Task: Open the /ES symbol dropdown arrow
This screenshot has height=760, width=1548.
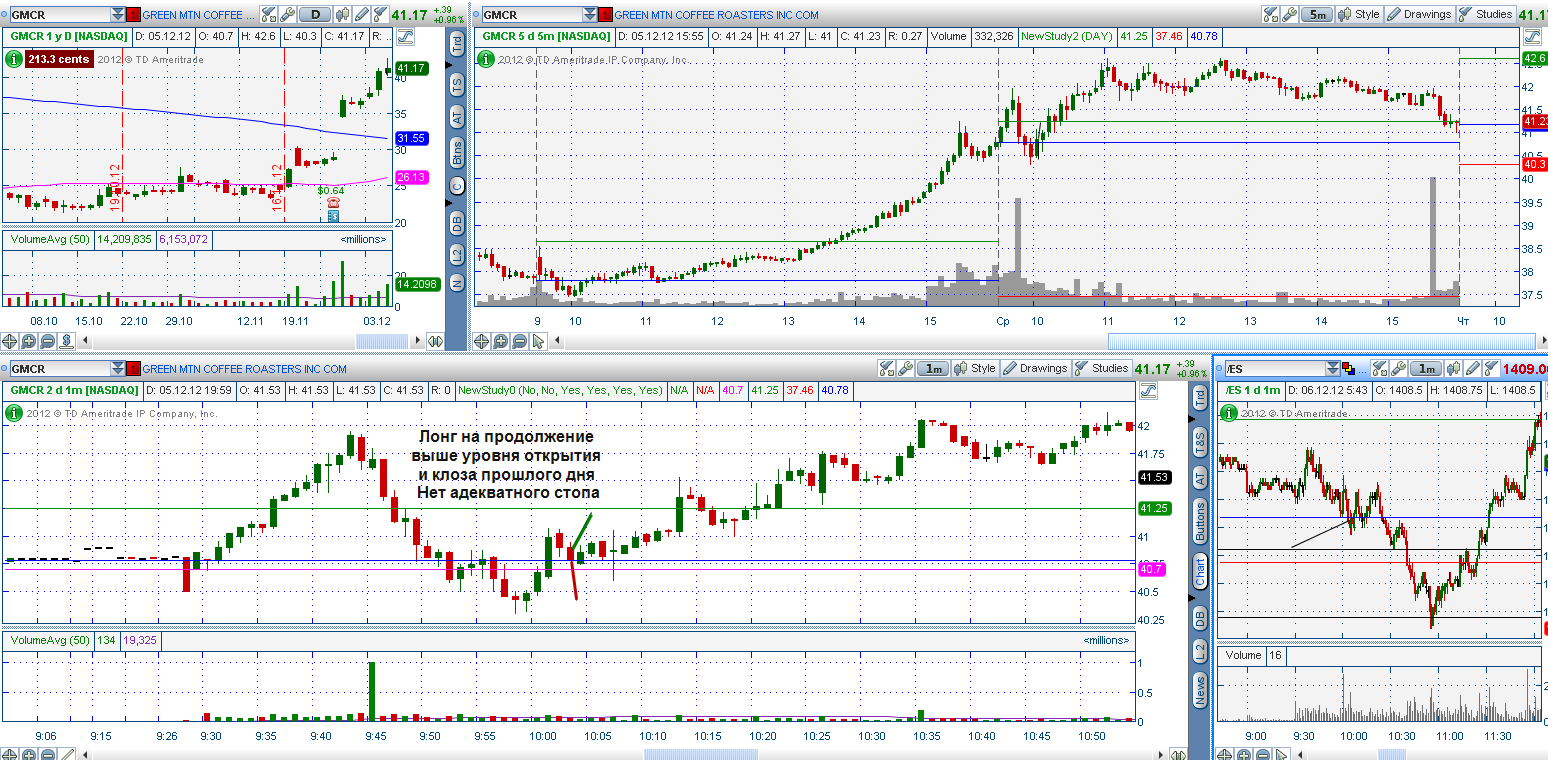Action: [x=1332, y=368]
